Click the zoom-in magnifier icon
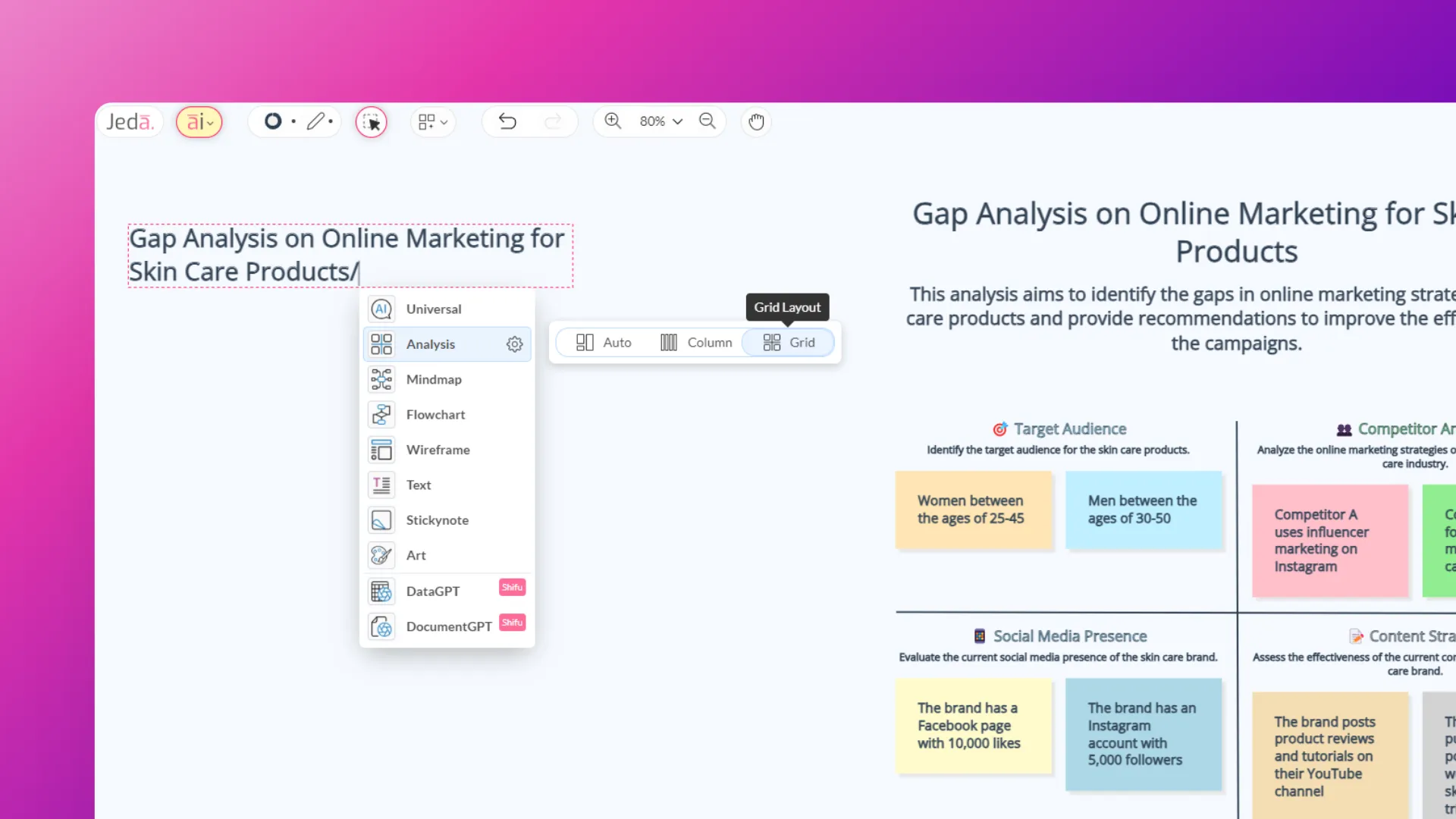This screenshot has height=819, width=1456. pos(613,121)
